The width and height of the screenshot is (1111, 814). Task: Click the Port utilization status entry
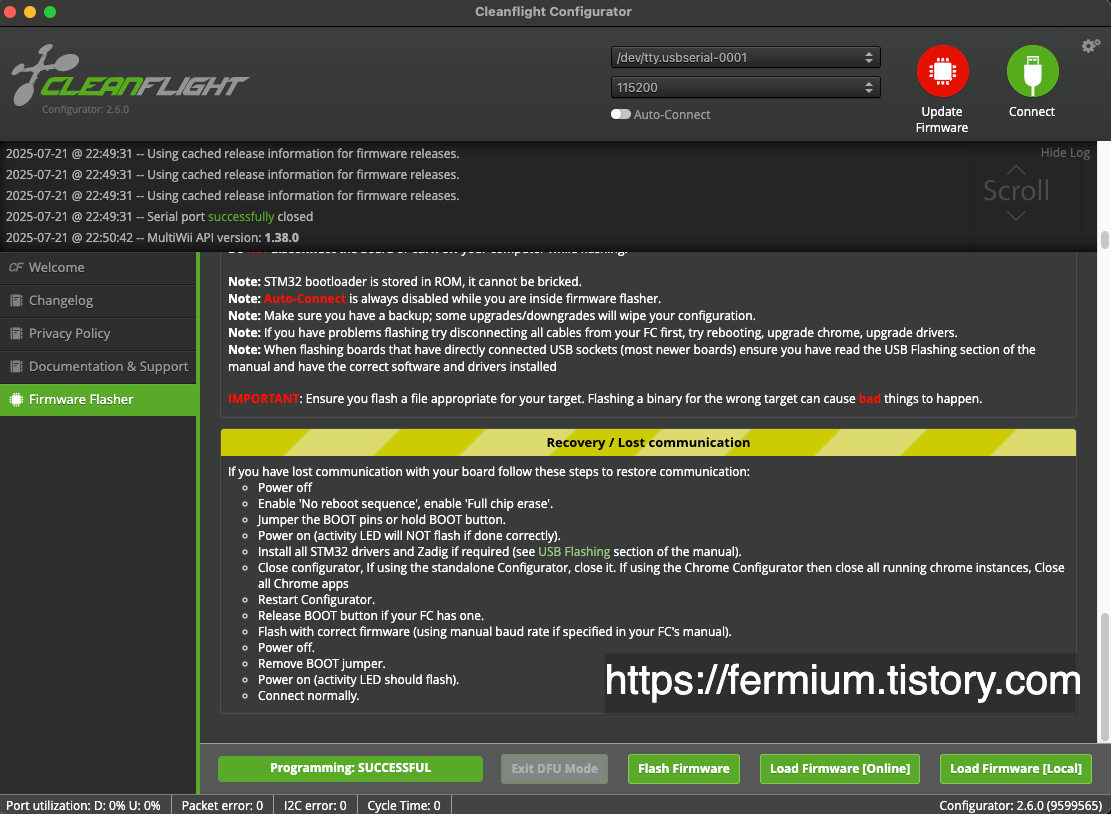coord(84,805)
